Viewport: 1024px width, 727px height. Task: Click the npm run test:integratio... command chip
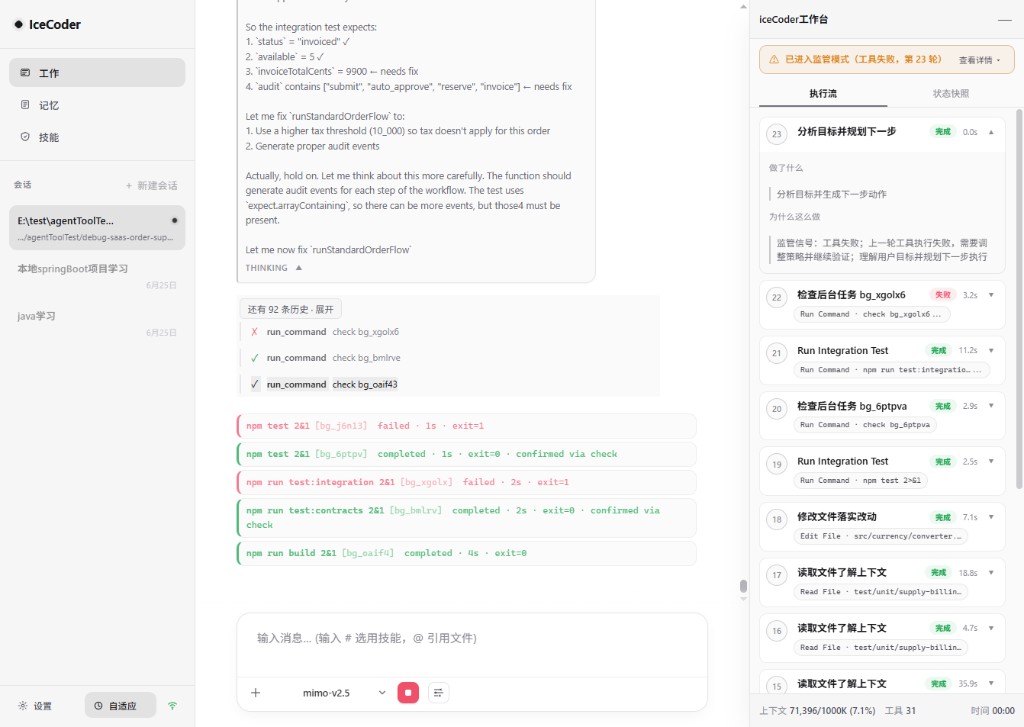[x=892, y=370]
